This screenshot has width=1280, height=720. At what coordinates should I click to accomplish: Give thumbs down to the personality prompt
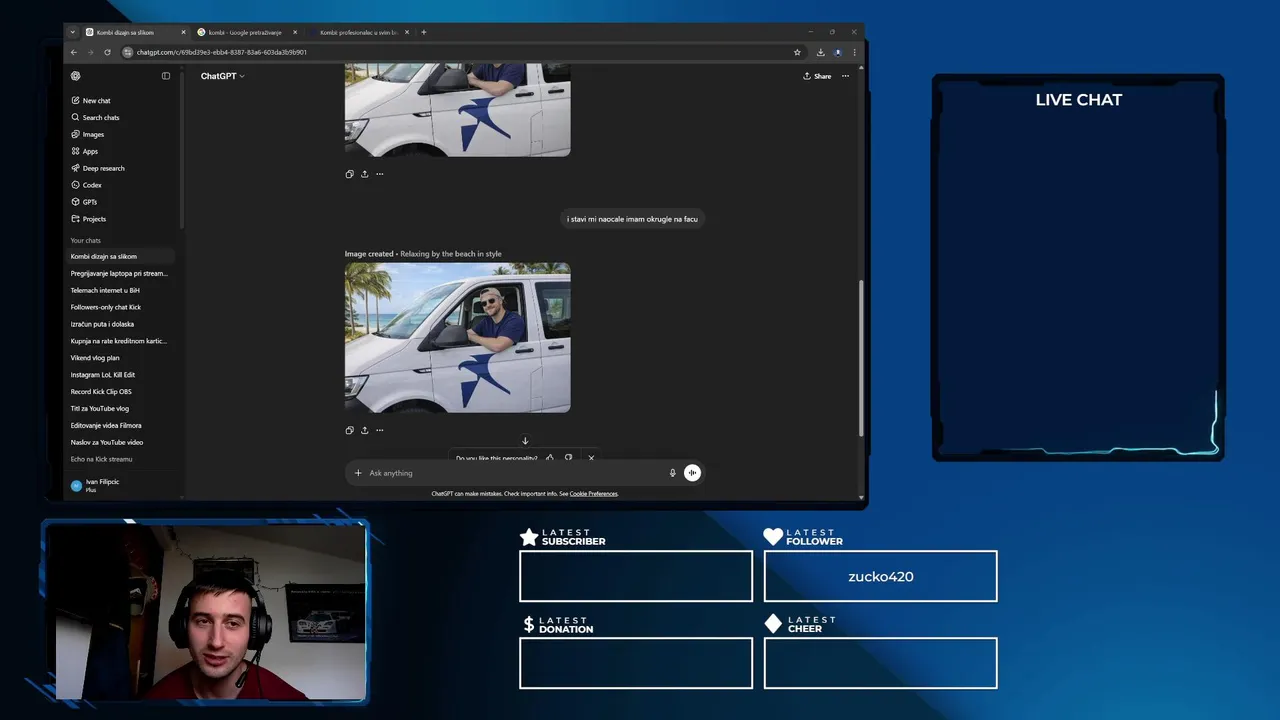(x=568, y=458)
